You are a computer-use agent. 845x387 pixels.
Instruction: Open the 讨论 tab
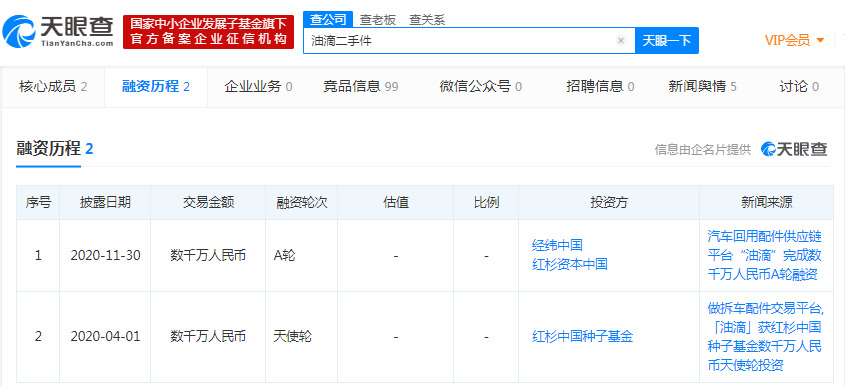[799, 86]
